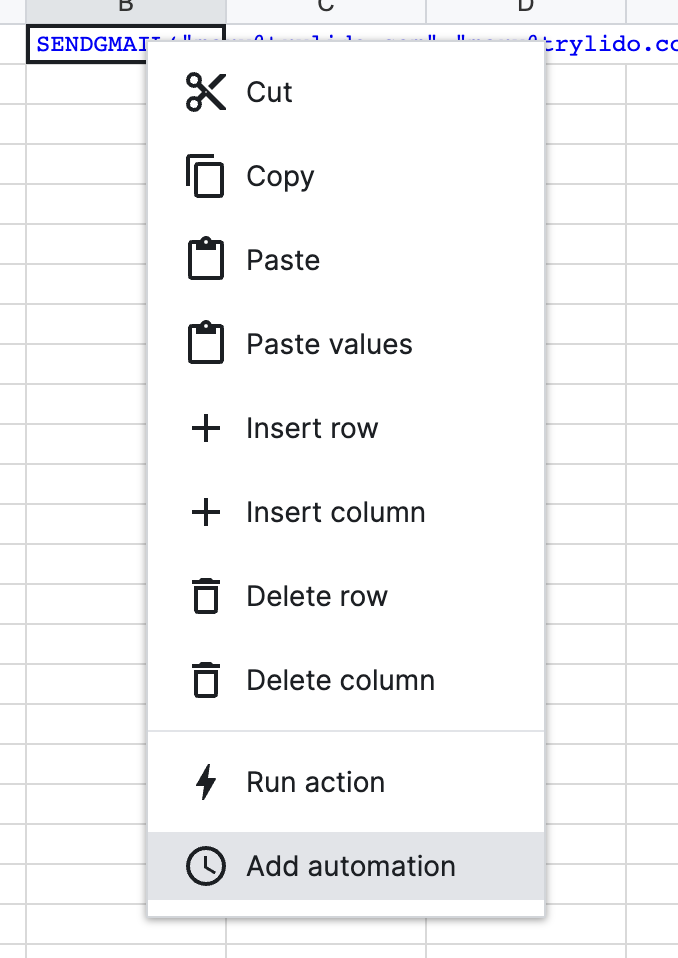Click the plus icon beside Insert row

click(x=206, y=428)
